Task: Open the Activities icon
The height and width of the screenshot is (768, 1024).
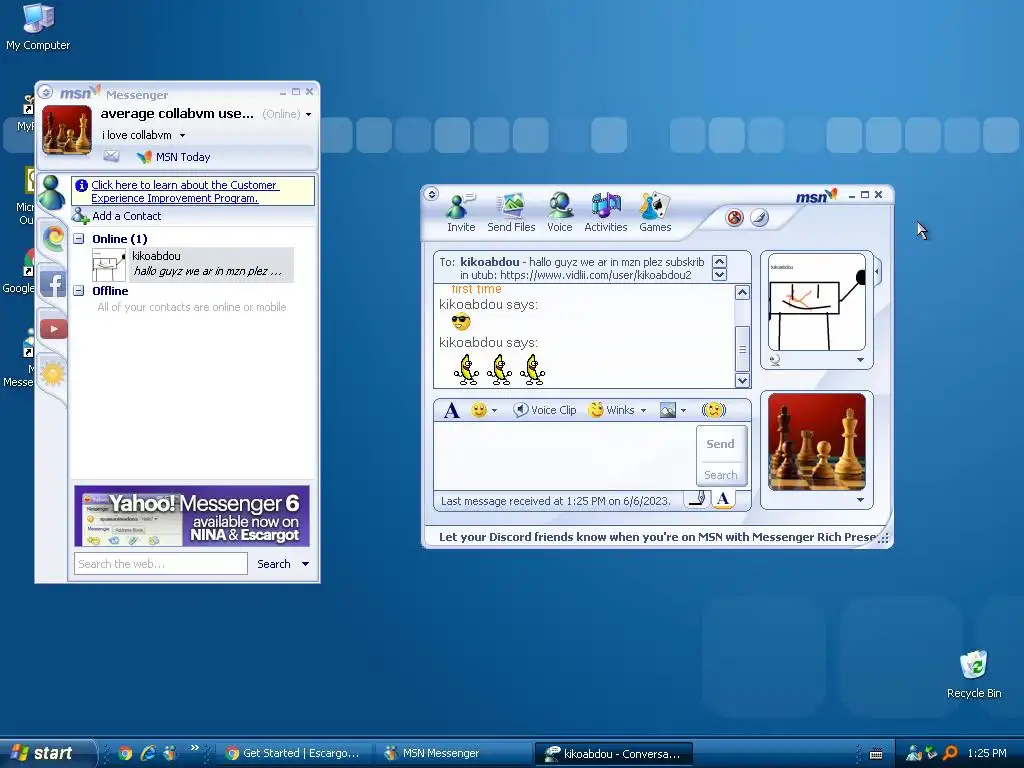Action: click(605, 212)
